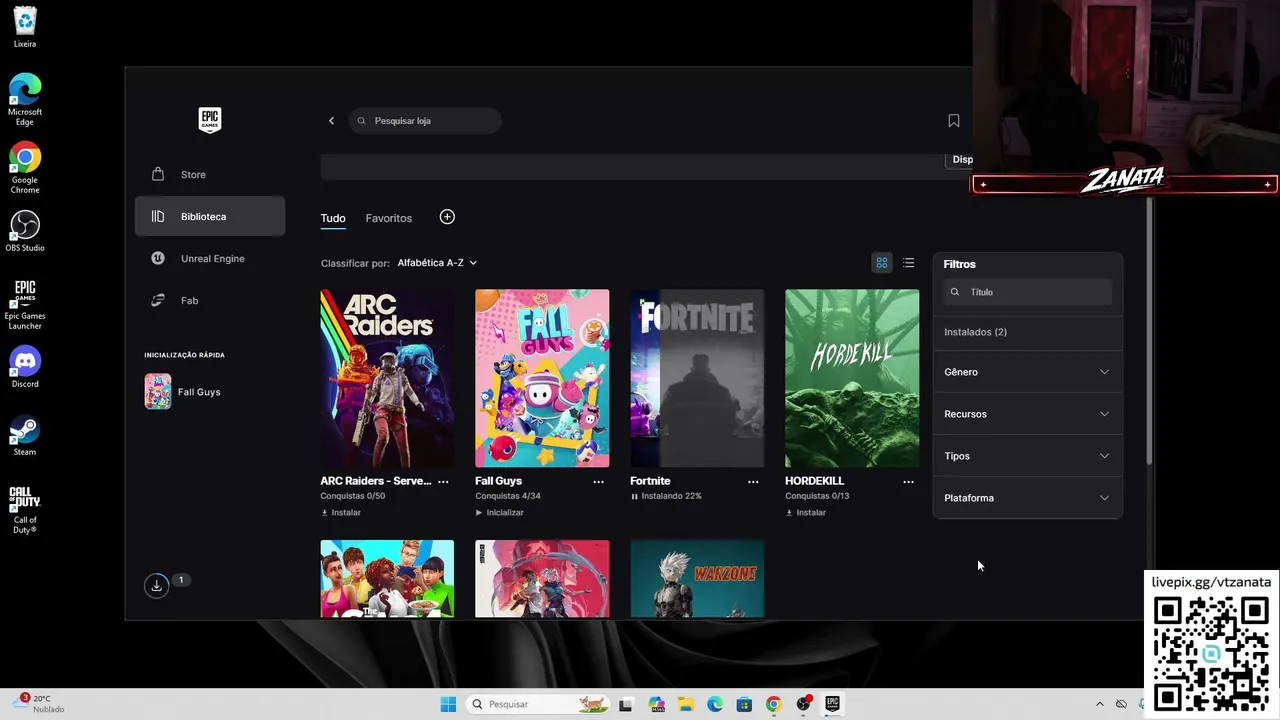Open the wishlist bookmark icon

pos(954,121)
